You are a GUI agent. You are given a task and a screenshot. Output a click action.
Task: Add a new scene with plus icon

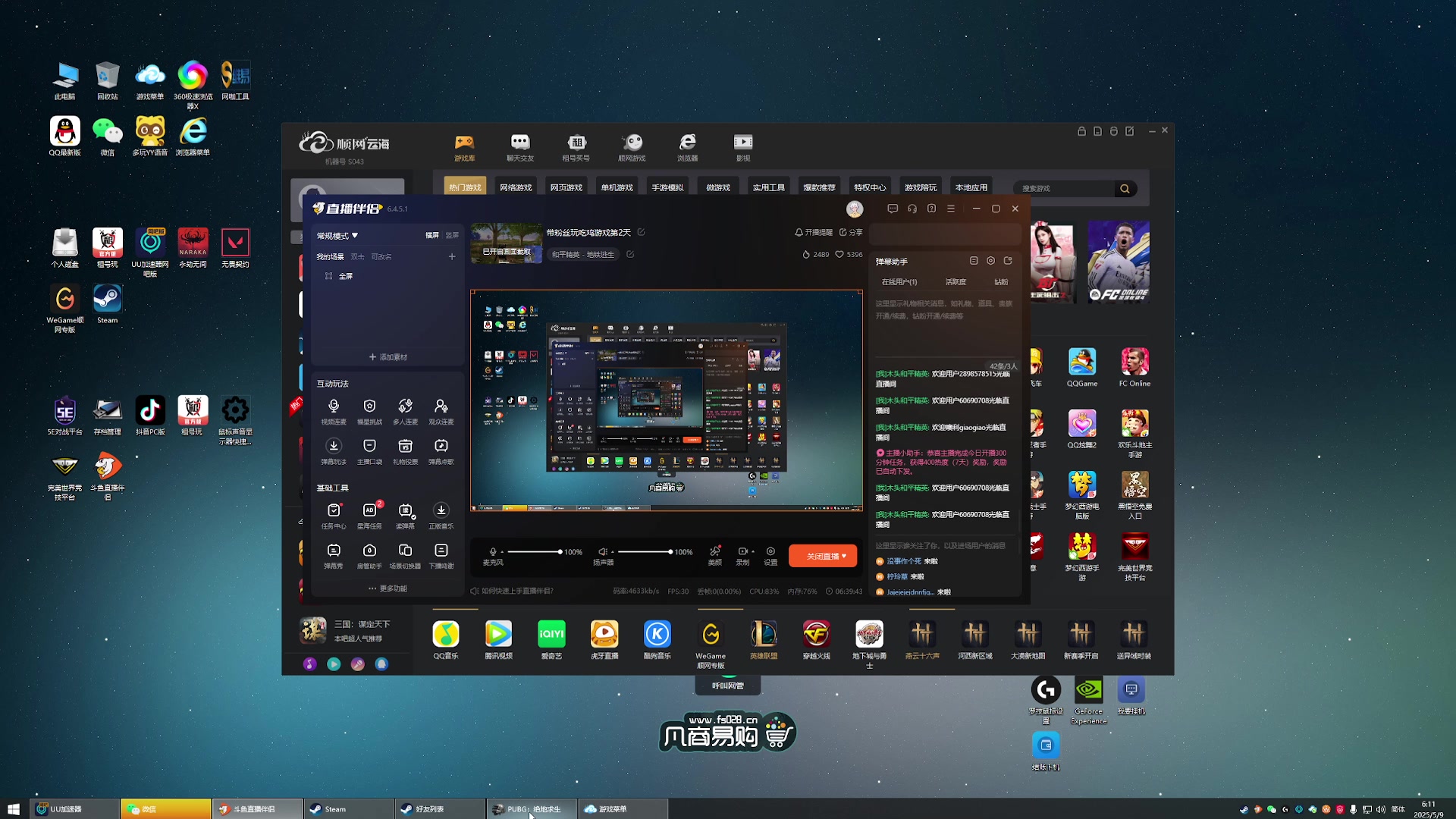[x=452, y=256]
